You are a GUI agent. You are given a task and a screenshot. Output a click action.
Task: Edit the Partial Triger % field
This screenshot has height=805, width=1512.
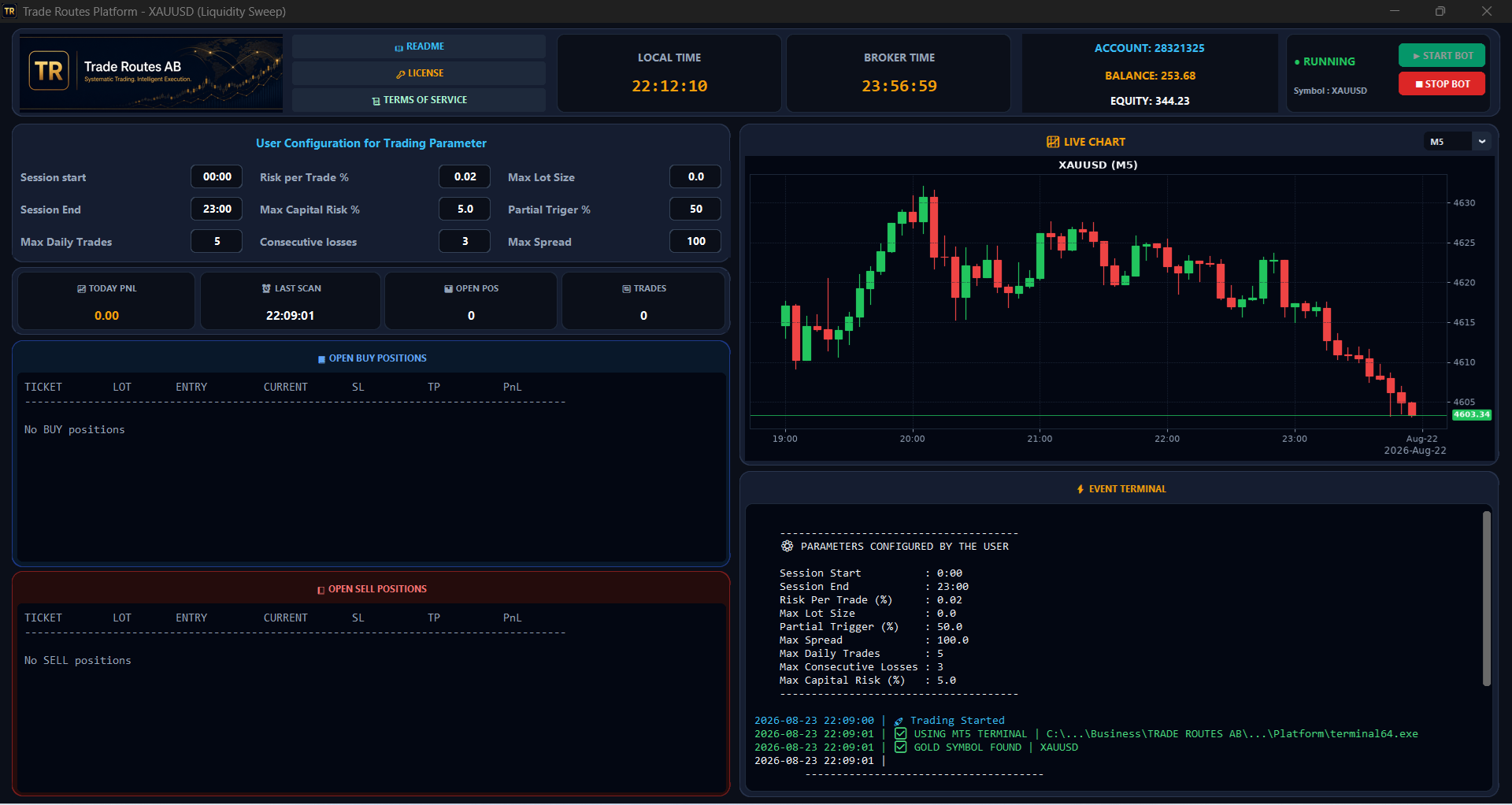coord(695,210)
